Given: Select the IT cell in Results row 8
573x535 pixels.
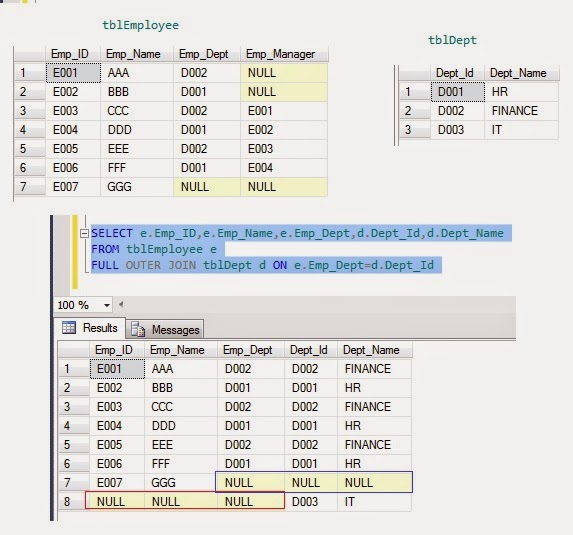Looking at the screenshot, I should click(x=374, y=501).
